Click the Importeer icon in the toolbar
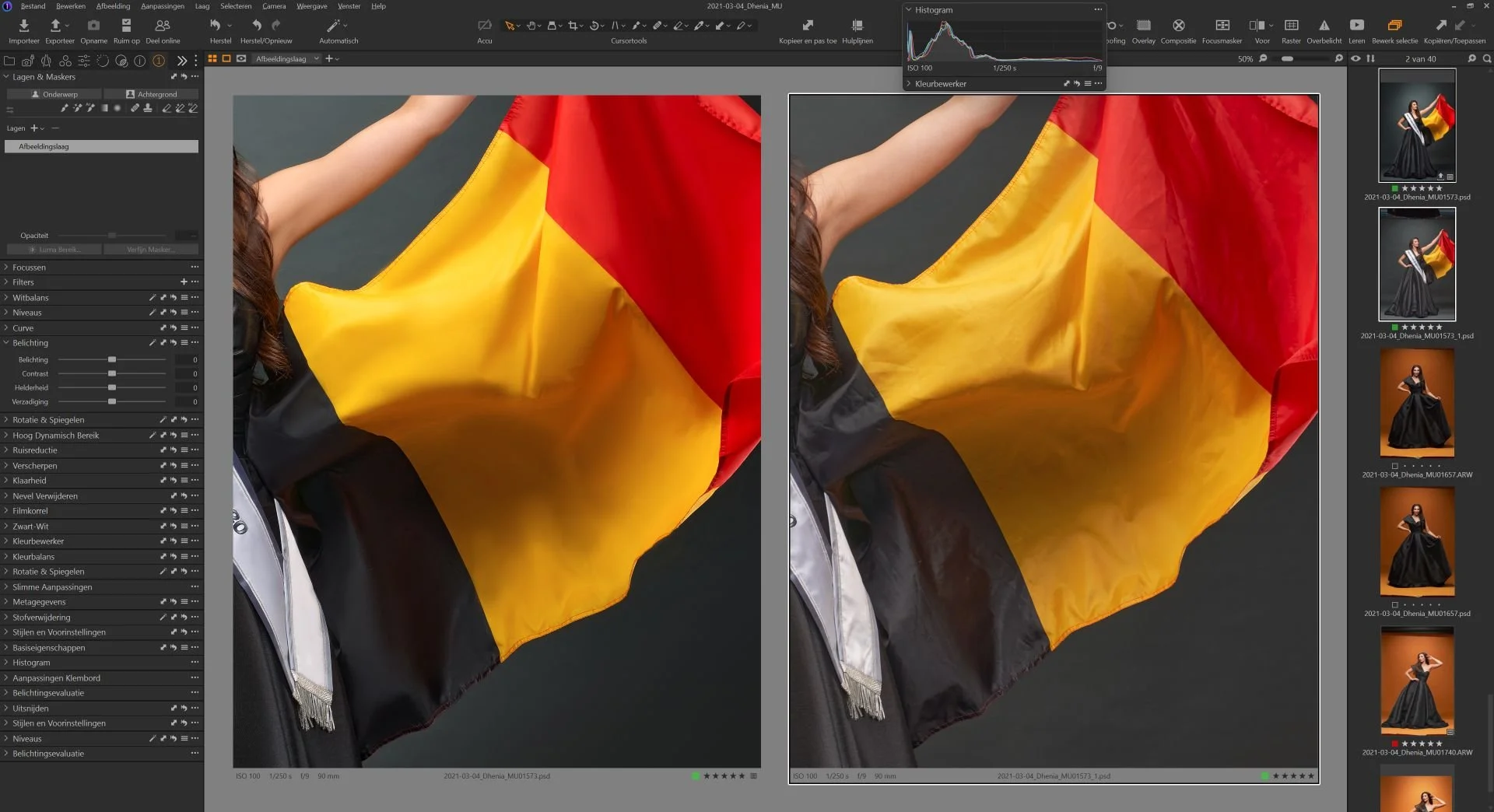This screenshot has height=812, width=1494. (23, 26)
